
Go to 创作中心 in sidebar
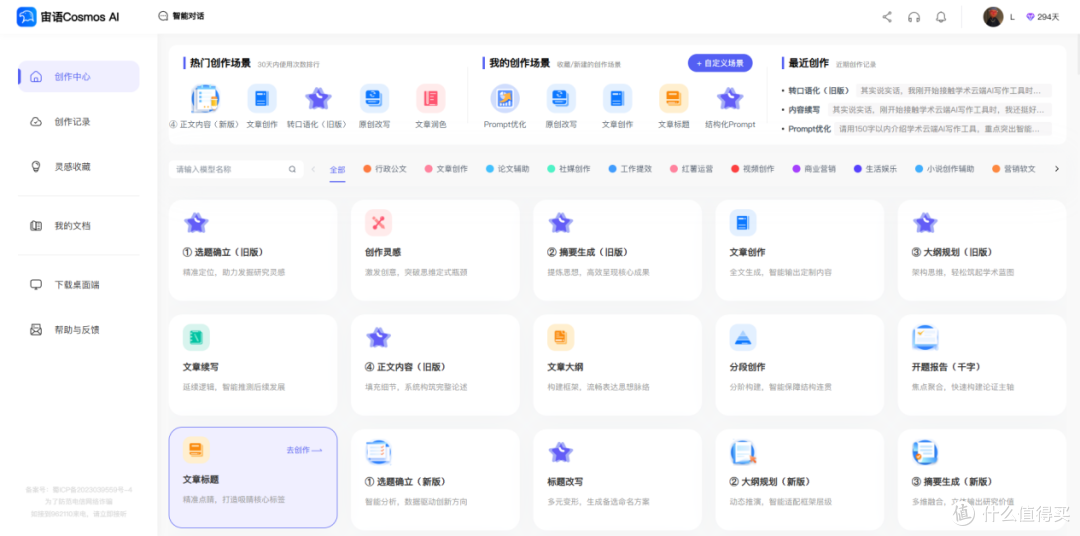[x=79, y=76]
